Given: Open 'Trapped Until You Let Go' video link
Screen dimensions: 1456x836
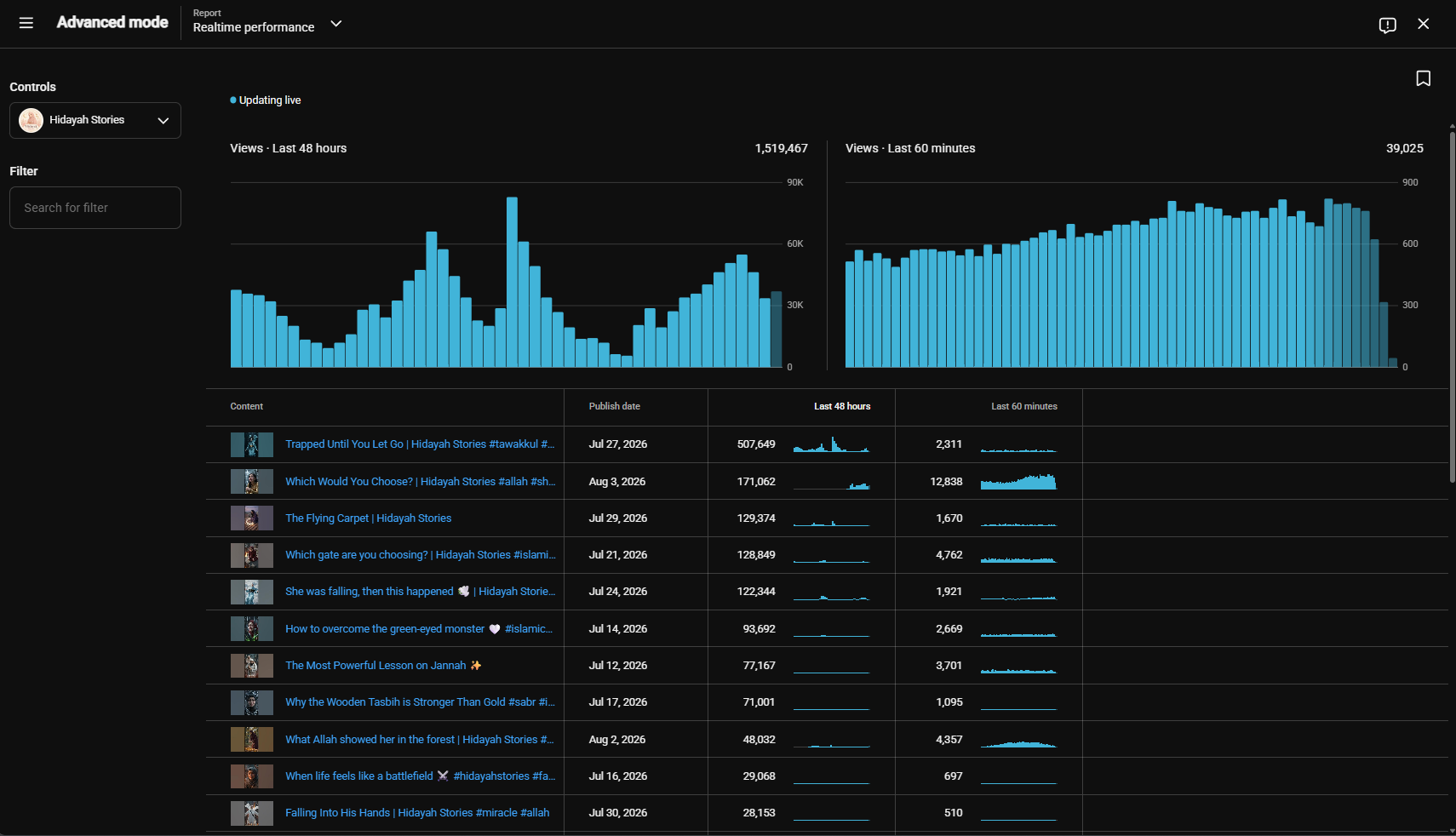Looking at the screenshot, I should [420, 444].
